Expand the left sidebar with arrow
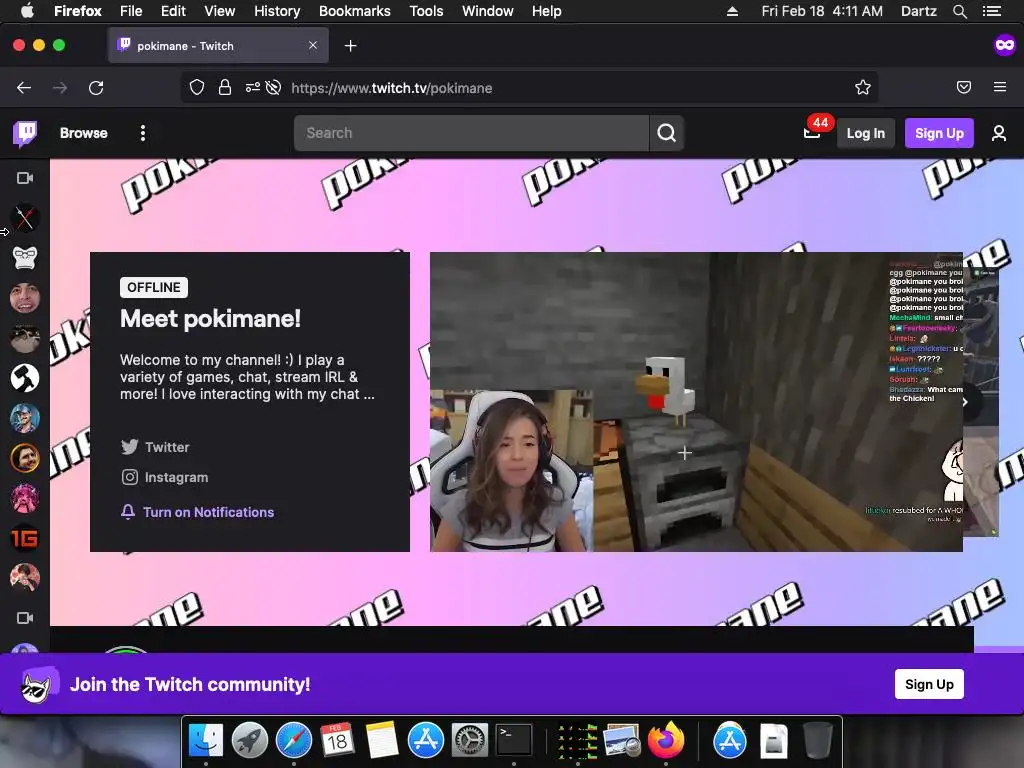This screenshot has width=1024, height=768. pos(5,232)
